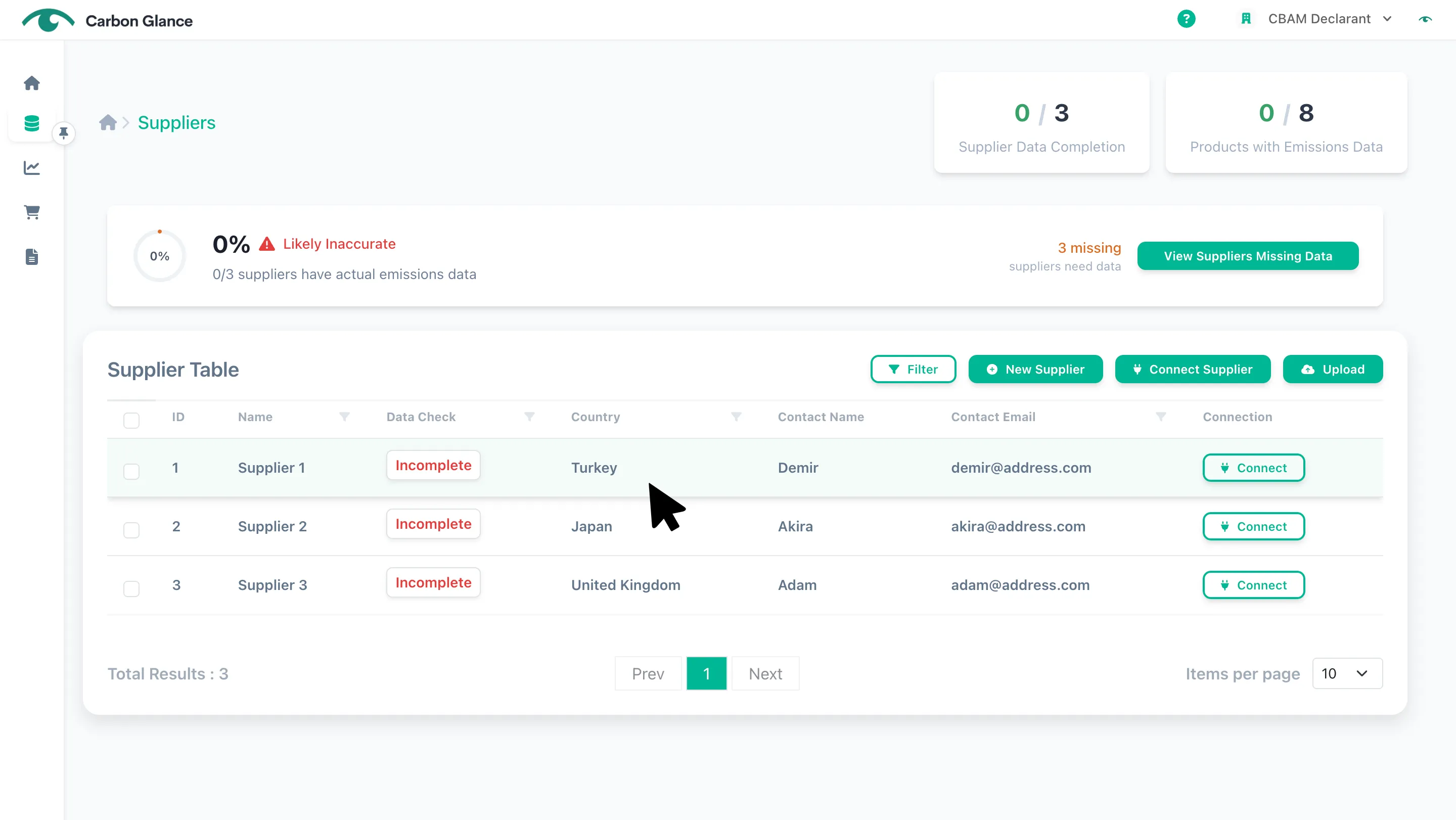The image size is (1456, 820).
Task: Open the document reports sidebar icon
Action: point(32,257)
